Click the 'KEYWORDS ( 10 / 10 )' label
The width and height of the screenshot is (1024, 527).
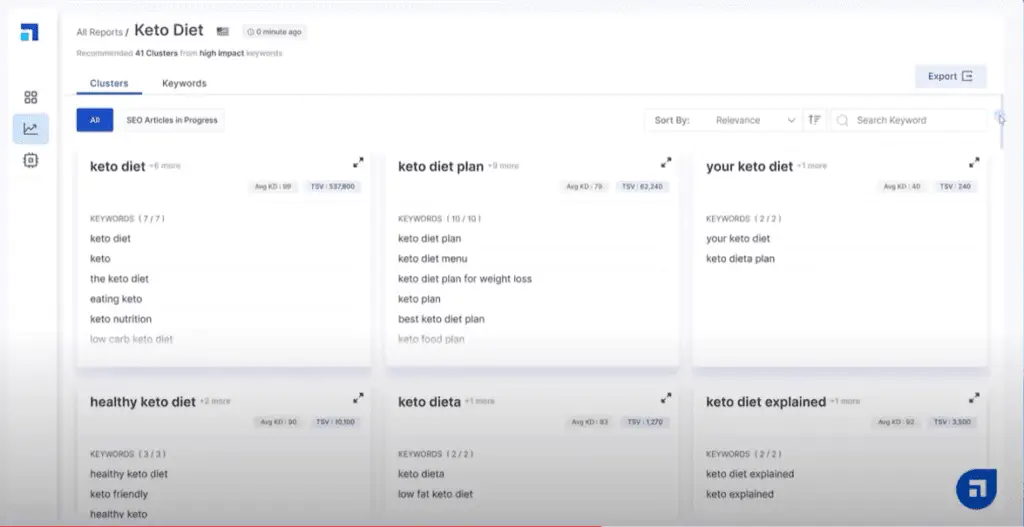point(440,219)
